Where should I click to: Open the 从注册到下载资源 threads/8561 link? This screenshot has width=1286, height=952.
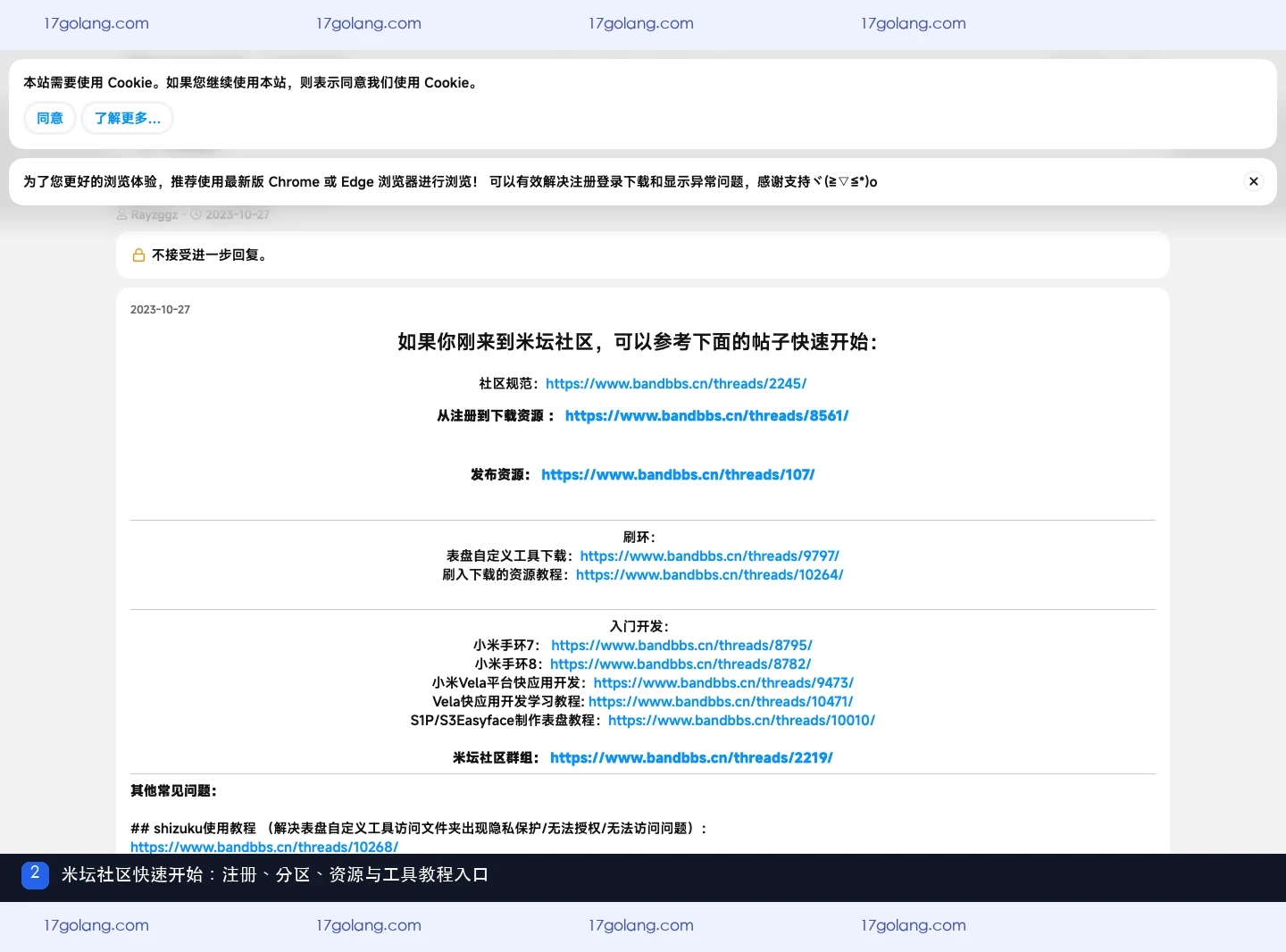pos(706,416)
